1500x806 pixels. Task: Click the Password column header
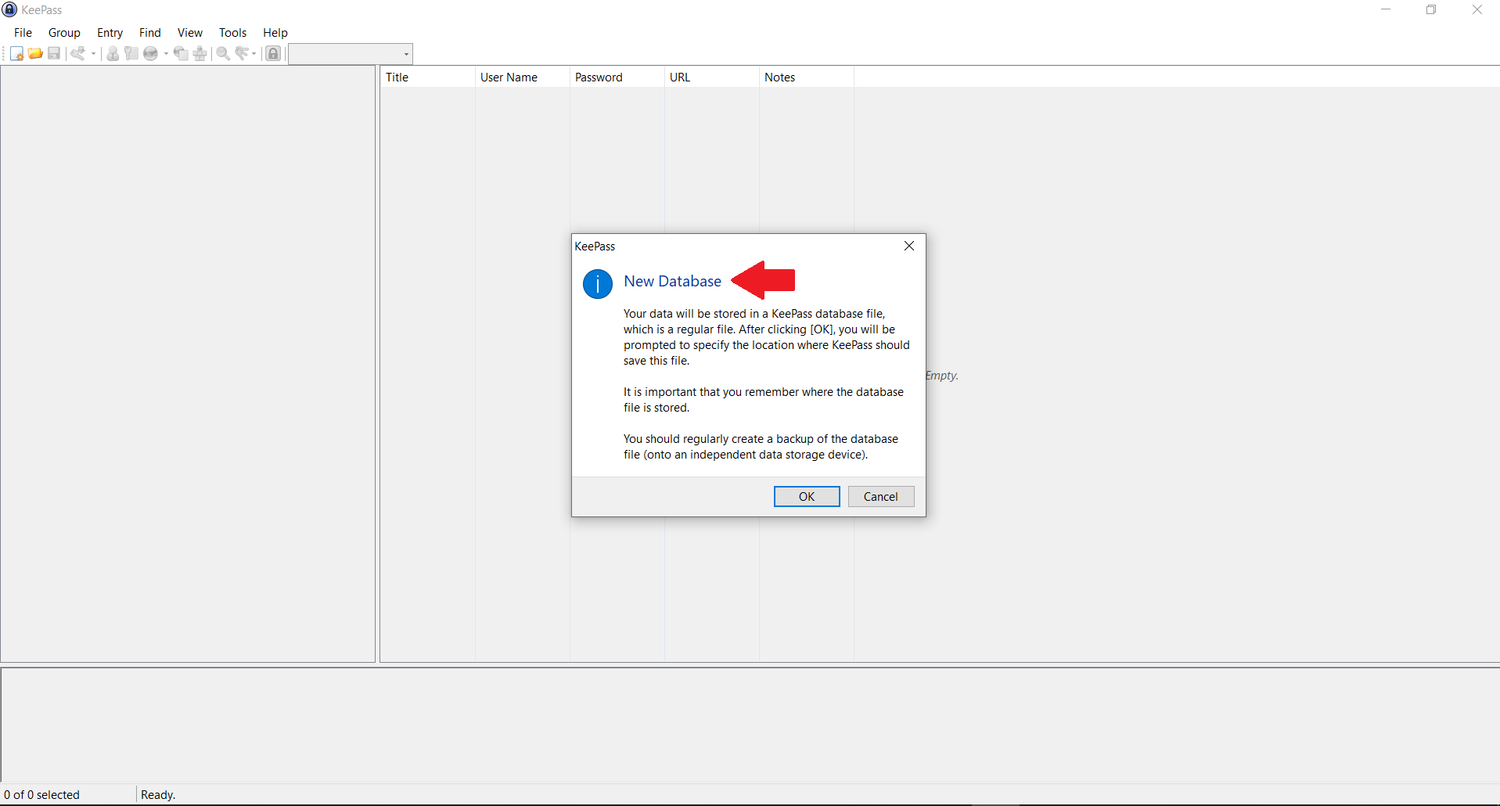click(x=617, y=77)
